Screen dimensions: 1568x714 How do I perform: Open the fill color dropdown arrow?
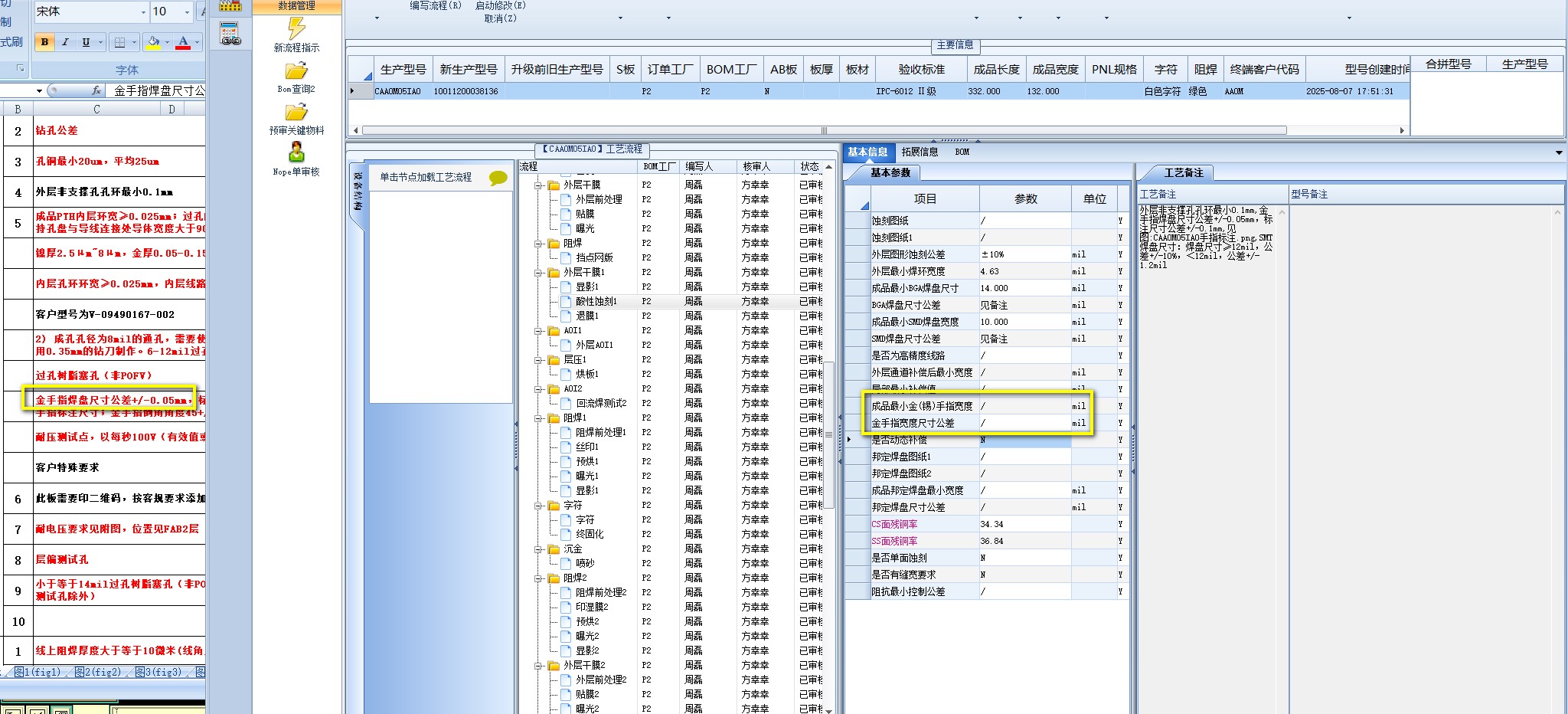[x=167, y=42]
